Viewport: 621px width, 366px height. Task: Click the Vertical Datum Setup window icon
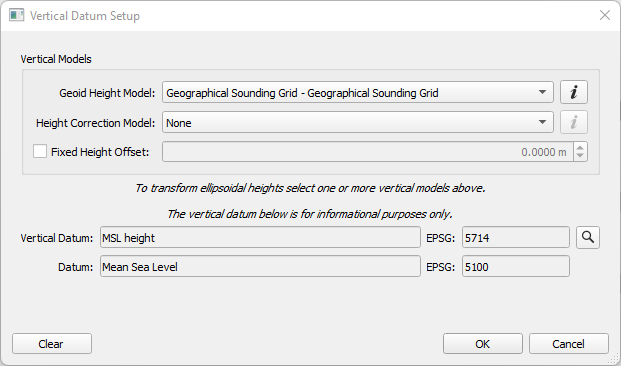pos(16,15)
